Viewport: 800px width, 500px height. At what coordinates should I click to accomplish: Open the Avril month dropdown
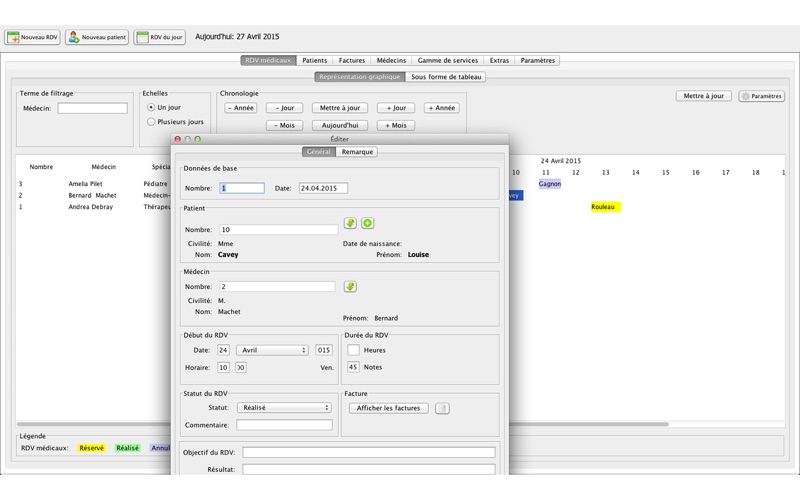point(272,350)
